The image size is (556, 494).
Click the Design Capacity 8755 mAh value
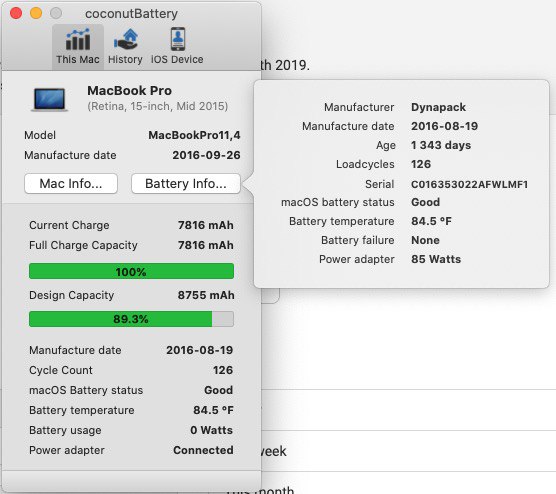[206, 295]
